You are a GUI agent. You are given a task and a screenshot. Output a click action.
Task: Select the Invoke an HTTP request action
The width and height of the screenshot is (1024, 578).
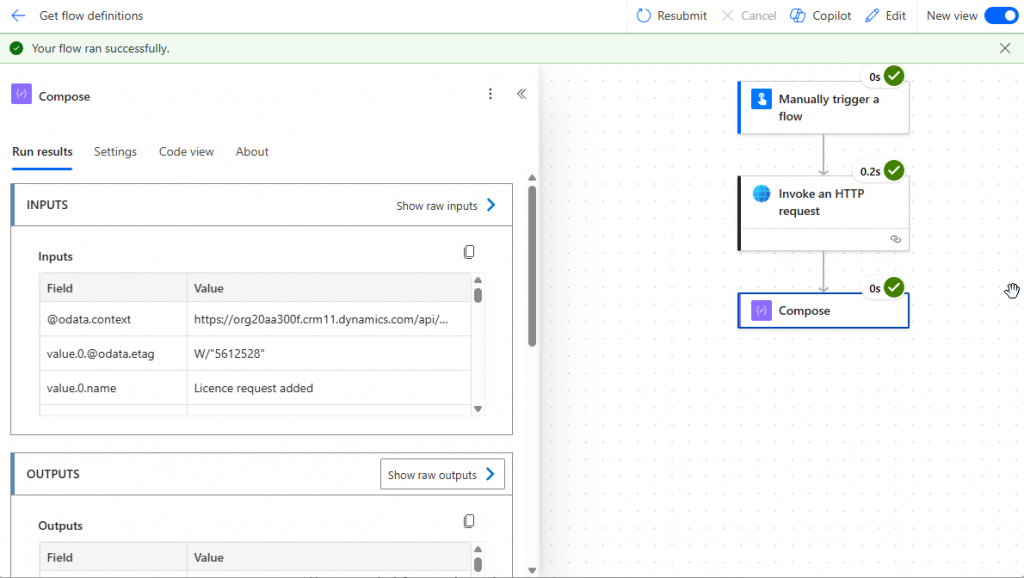823,202
